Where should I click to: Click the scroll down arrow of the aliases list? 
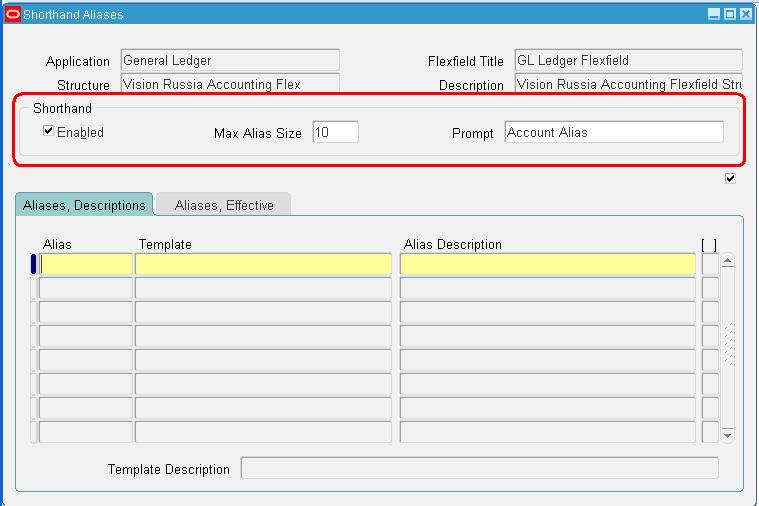pos(728,435)
